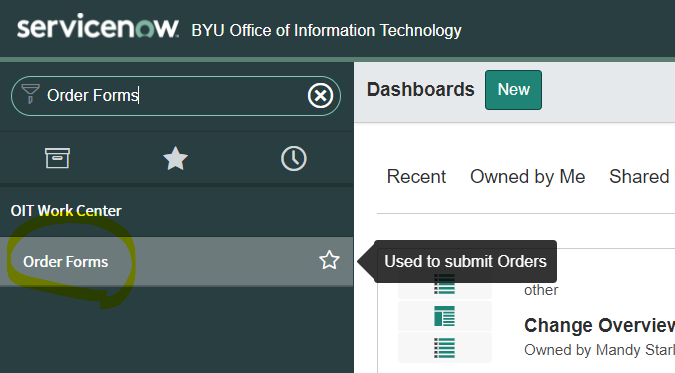Show Favorites with the star tab
This screenshot has height=373, width=675.
coord(176,159)
